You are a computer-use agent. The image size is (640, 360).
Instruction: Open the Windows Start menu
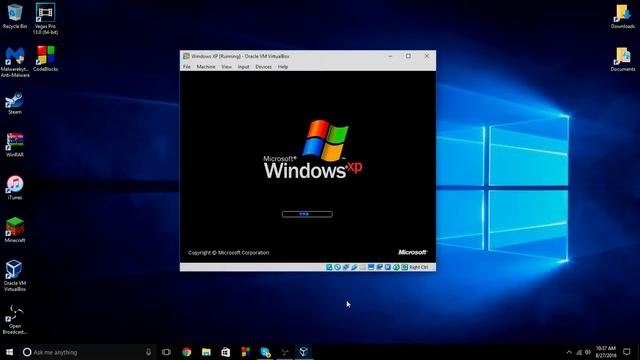pyautogui.click(x=9, y=352)
